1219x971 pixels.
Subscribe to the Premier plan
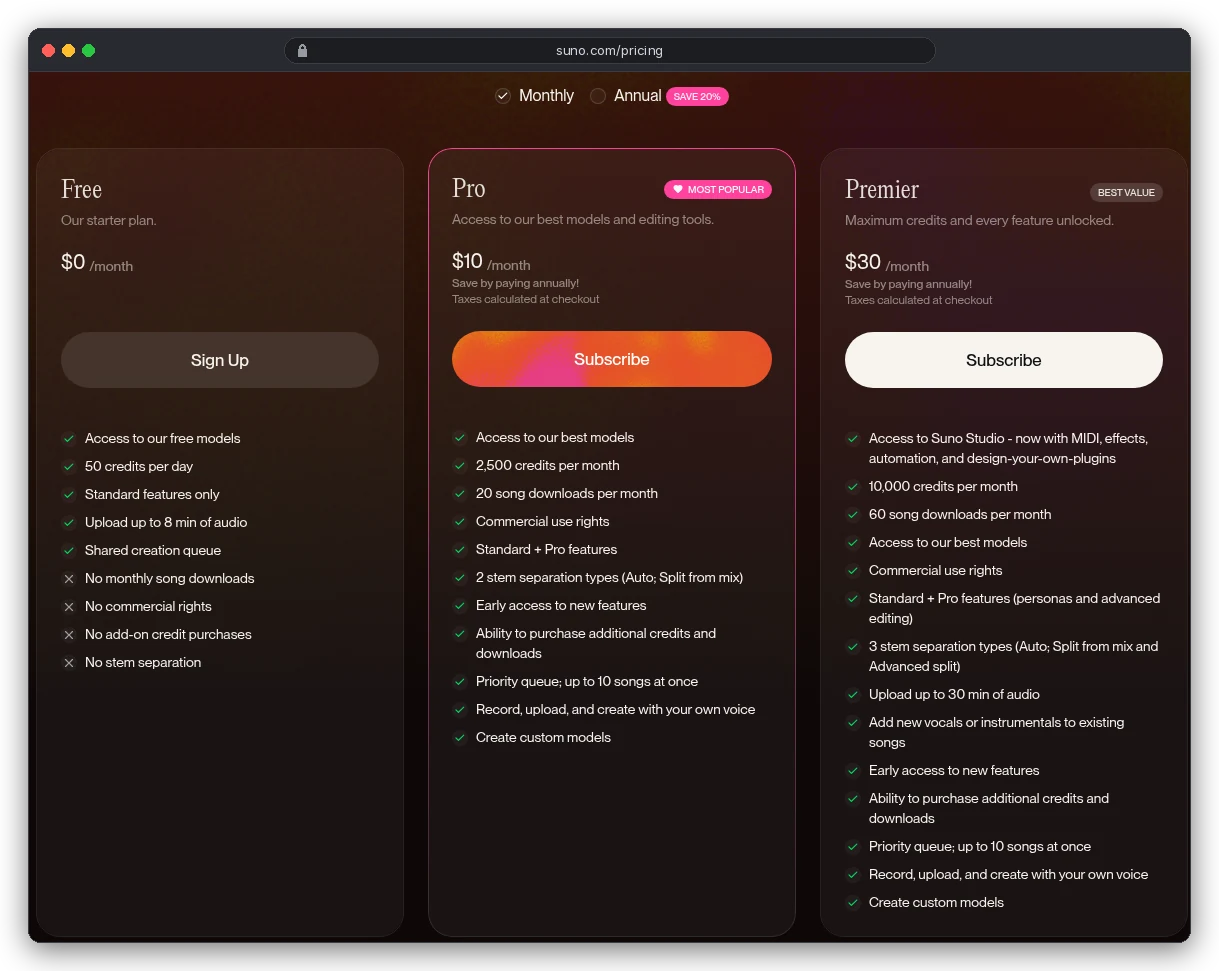pyautogui.click(x=1004, y=360)
